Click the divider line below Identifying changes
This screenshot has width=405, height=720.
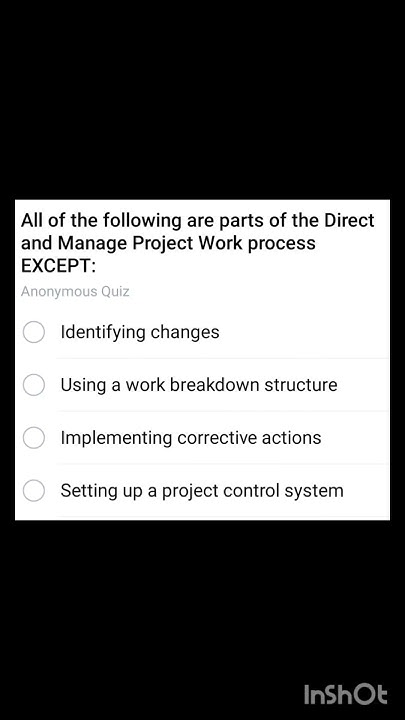coord(223,358)
